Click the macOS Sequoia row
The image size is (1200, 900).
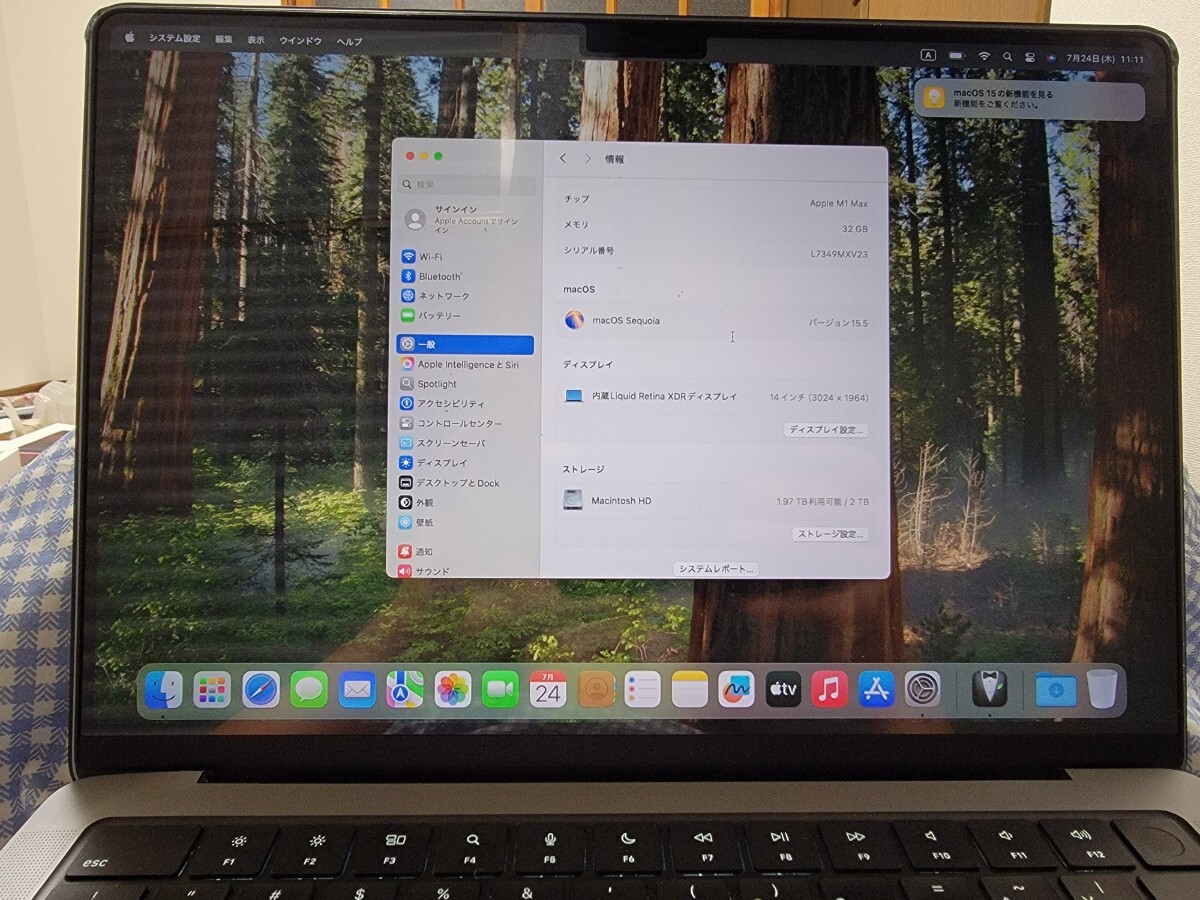coord(715,322)
